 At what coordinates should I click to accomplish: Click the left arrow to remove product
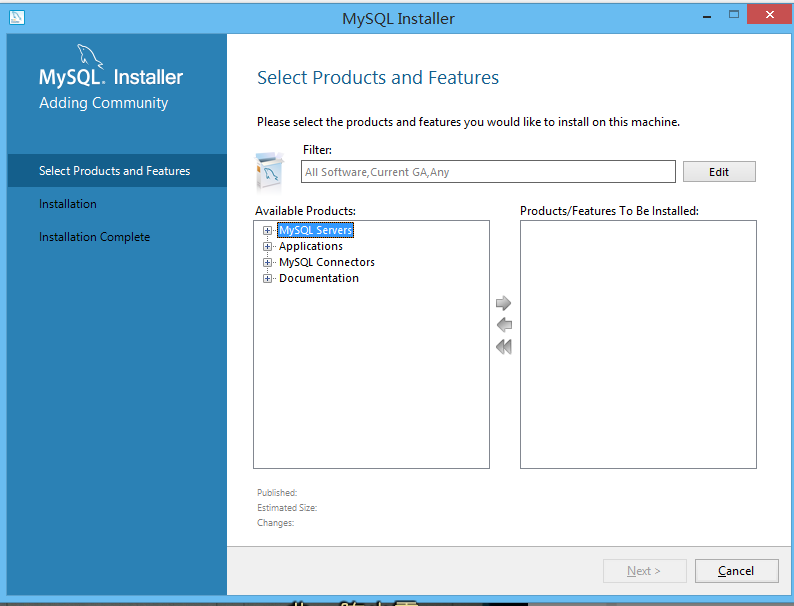tap(504, 325)
